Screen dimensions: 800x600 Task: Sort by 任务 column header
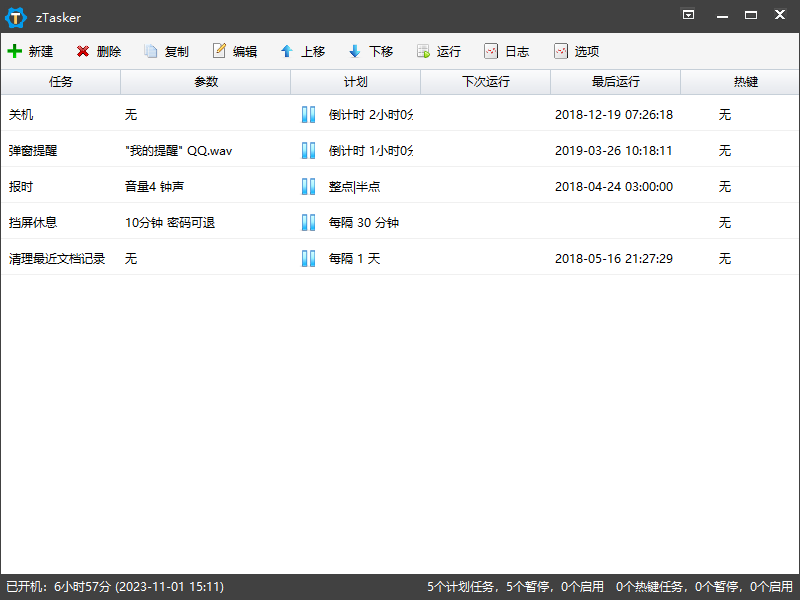tap(60, 82)
